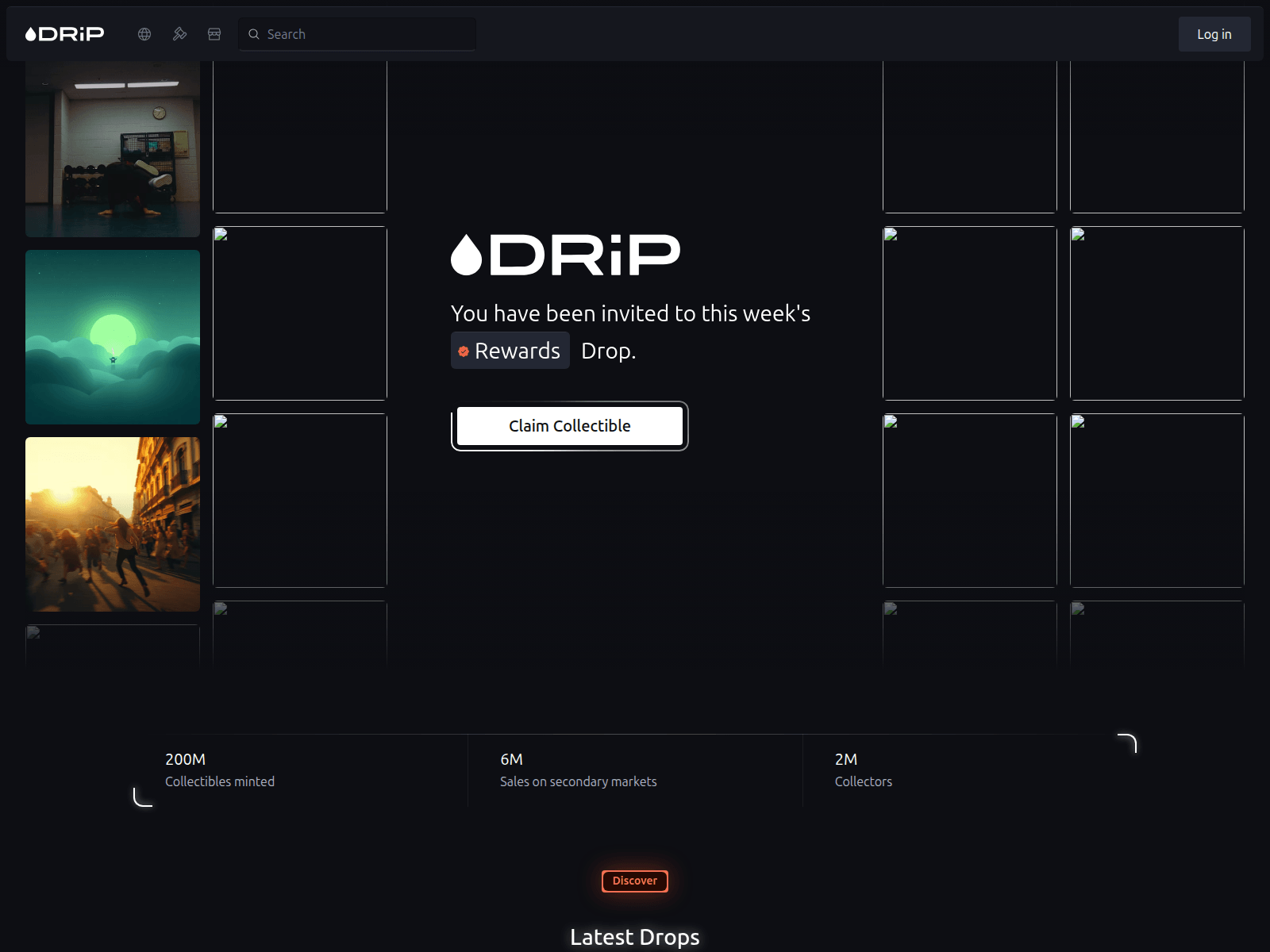
Task: Click the search magnifier icon
Action: tap(254, 34)
